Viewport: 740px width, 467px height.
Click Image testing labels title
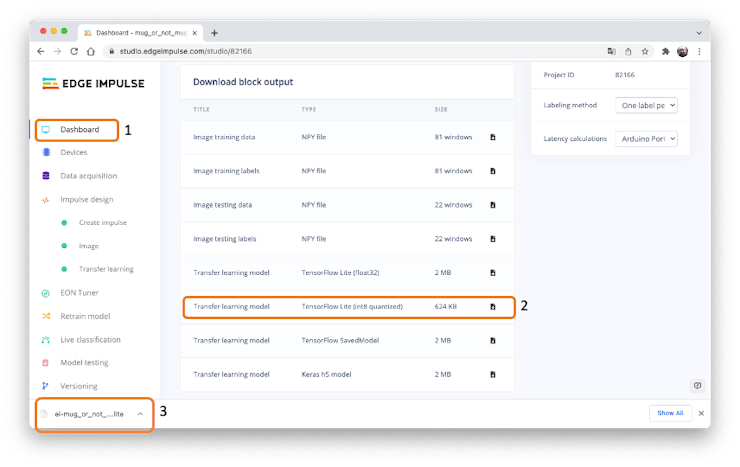225,239
